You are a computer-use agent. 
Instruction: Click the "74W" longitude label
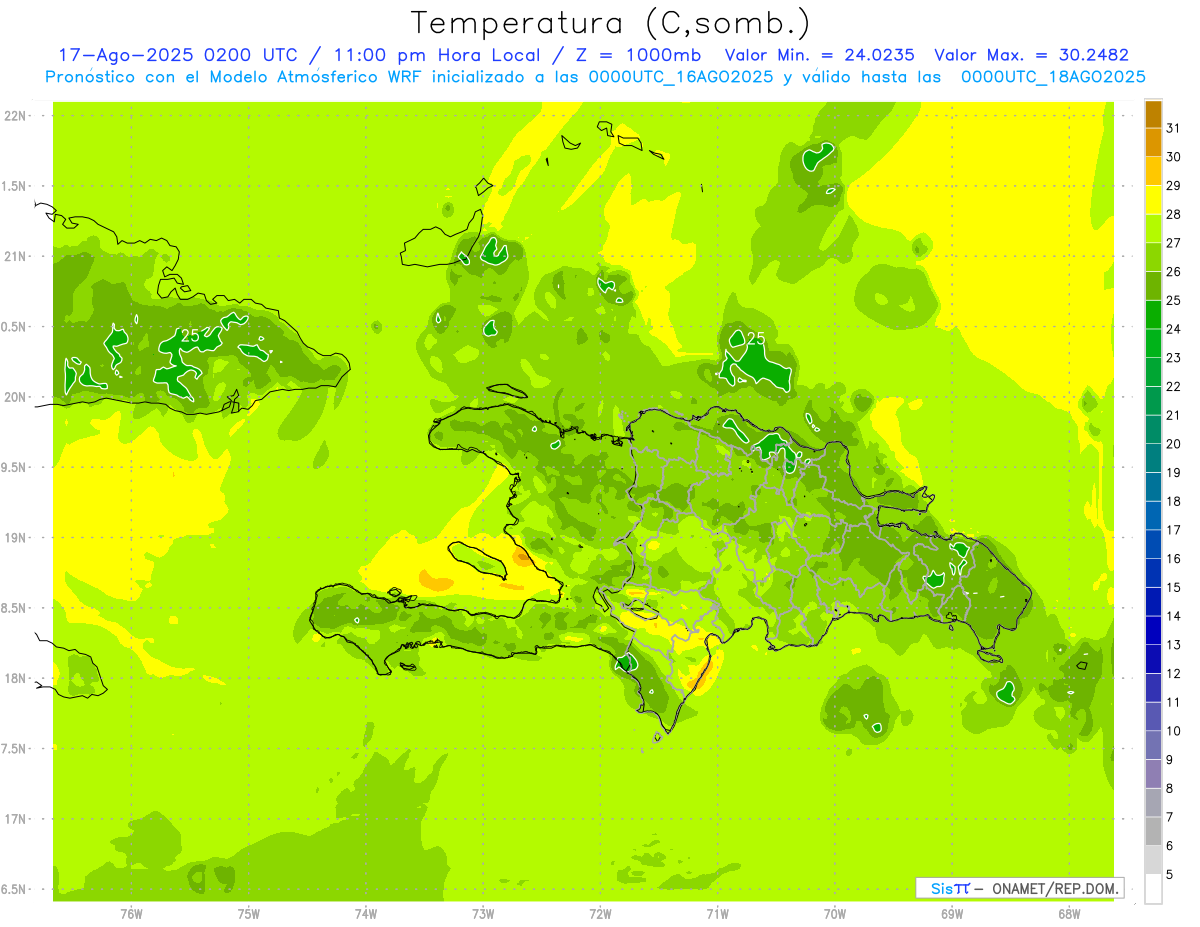(x=366, y=914)
